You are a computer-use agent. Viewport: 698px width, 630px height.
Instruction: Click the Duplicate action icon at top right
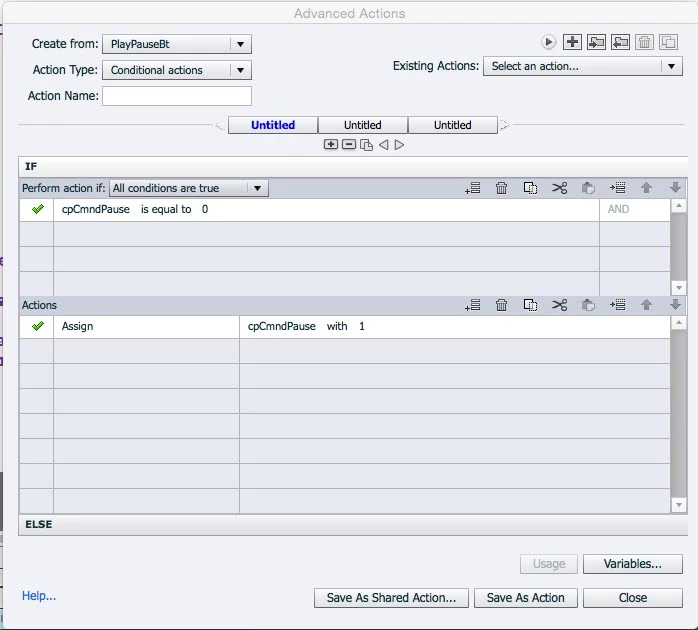click(x=668, y=42)
